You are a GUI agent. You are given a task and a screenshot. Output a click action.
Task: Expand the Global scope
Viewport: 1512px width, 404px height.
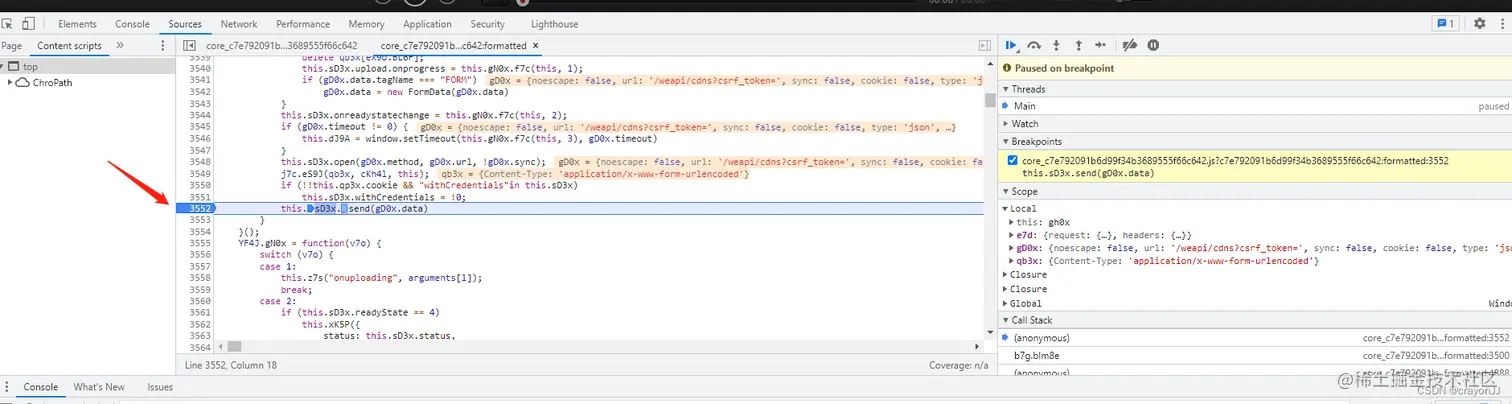point(1005,303)
